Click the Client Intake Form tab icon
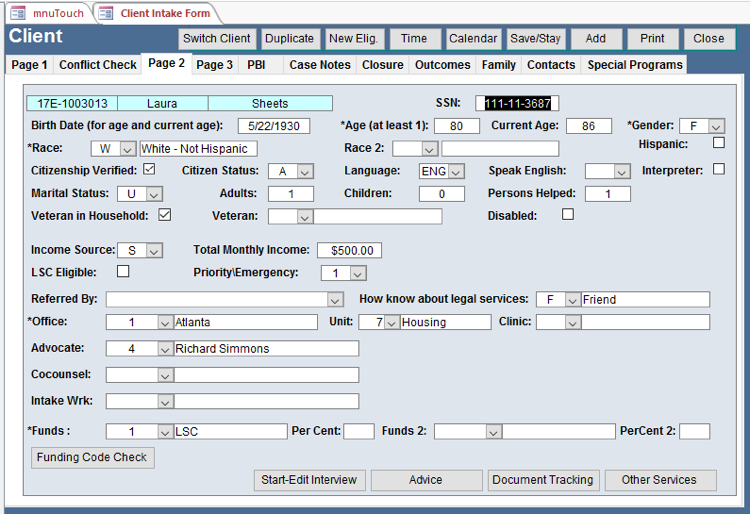 point(106,13)
